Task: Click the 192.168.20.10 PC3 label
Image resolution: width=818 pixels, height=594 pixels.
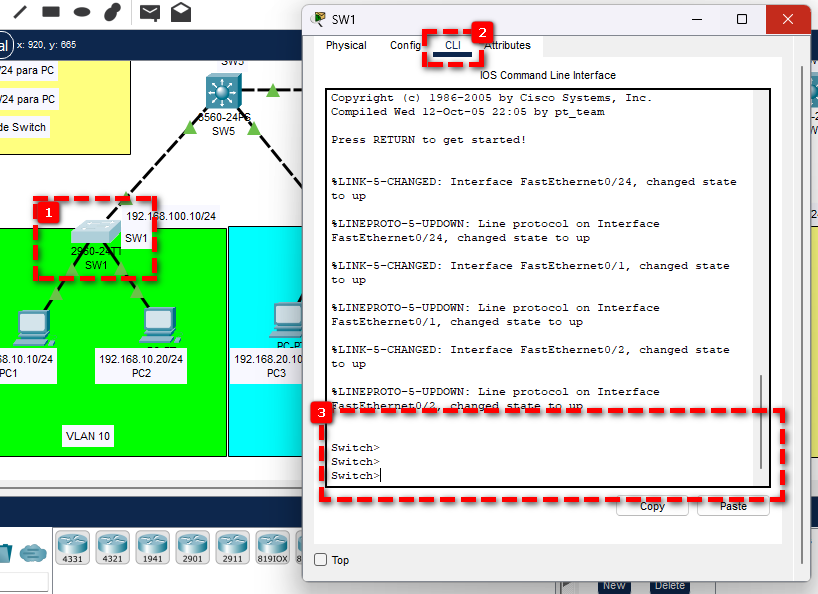Action: 267,366
